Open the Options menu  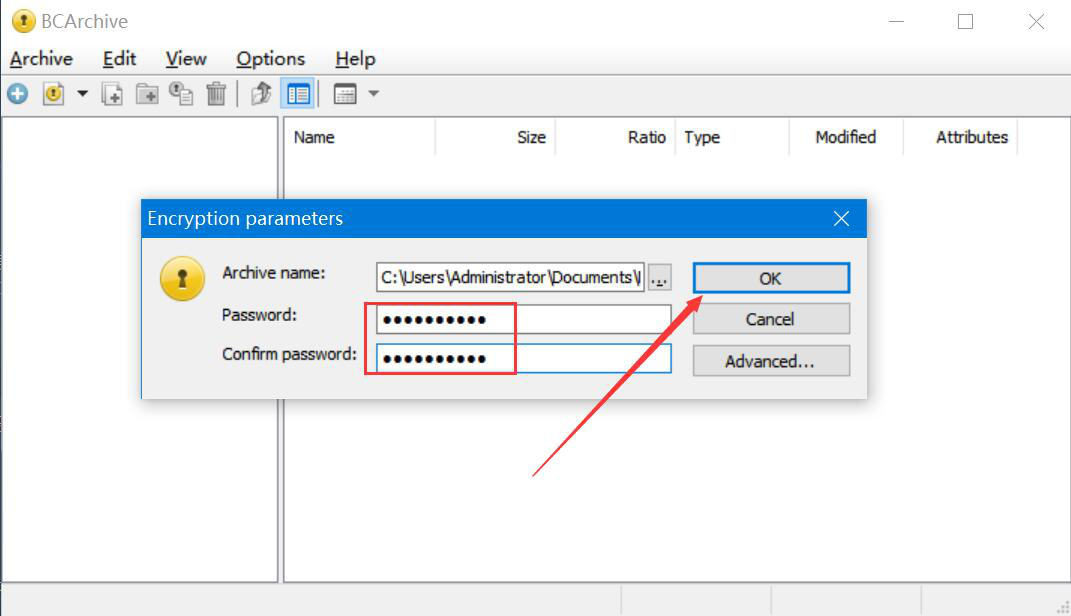(x=270, y=59)
